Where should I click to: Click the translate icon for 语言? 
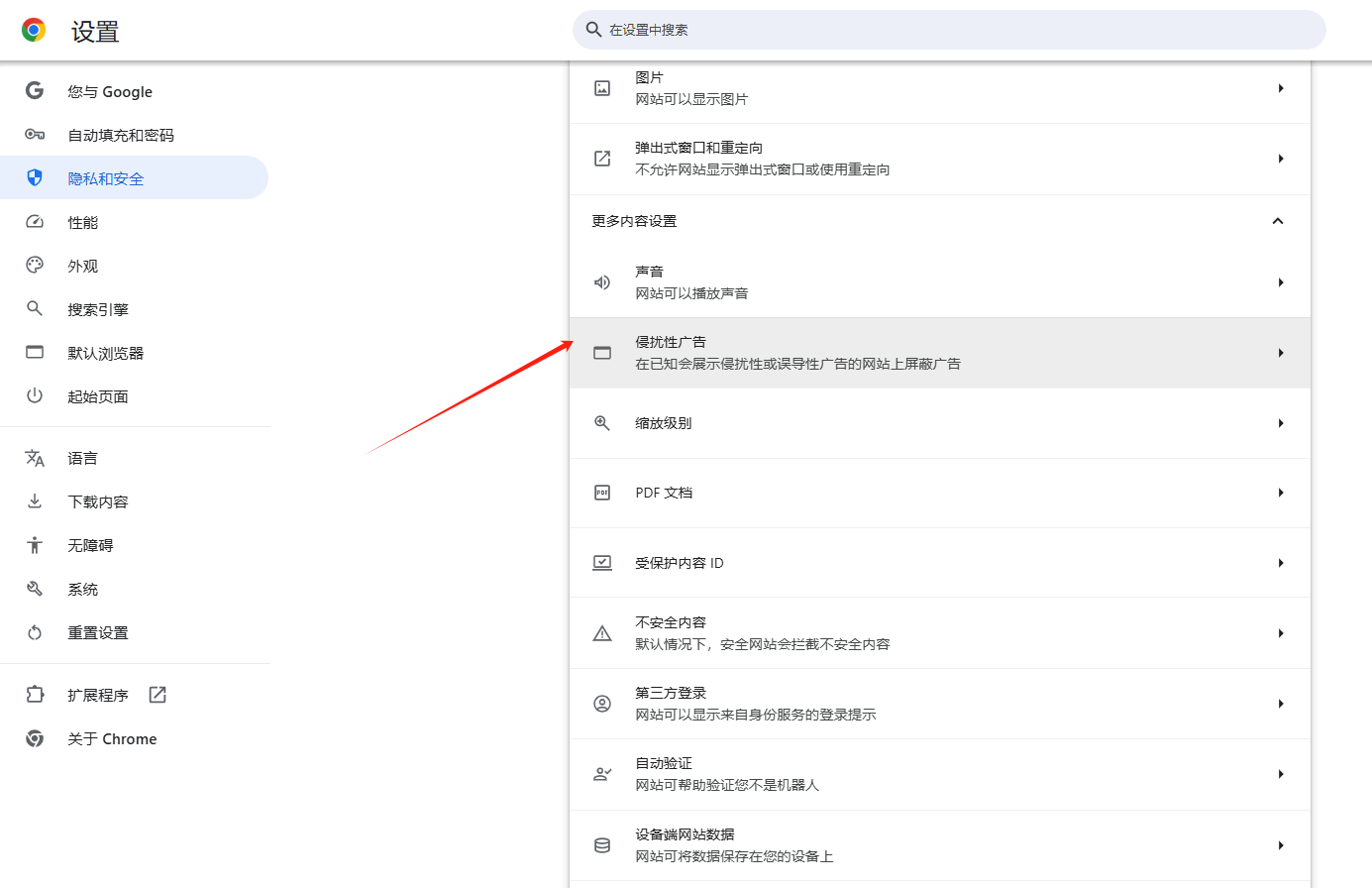pyautogui.click(x=35, y=458)
